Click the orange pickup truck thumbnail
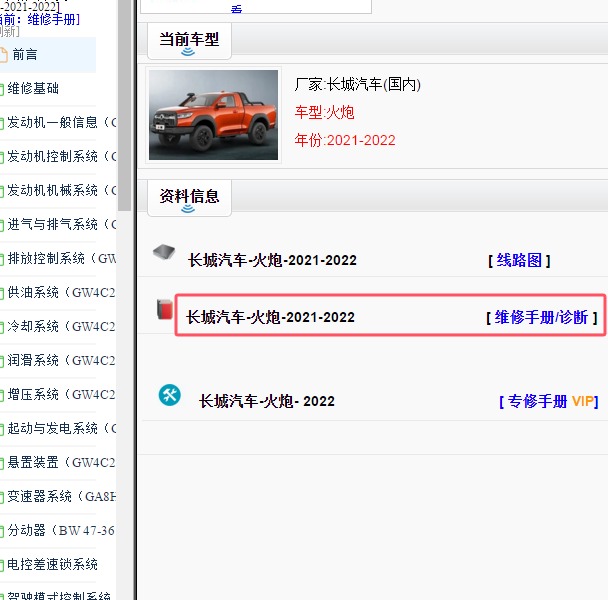This screenshot has height=600, width=608. pyautogui.click(x=213, y=115)
